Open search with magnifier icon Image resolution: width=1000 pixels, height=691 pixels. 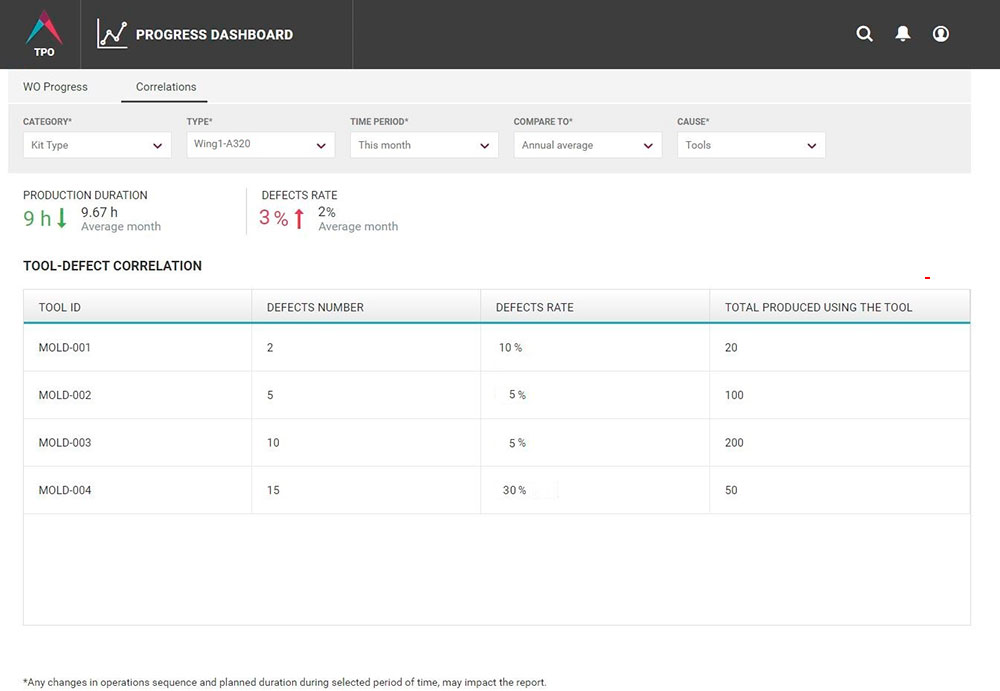tap(864, 34)
